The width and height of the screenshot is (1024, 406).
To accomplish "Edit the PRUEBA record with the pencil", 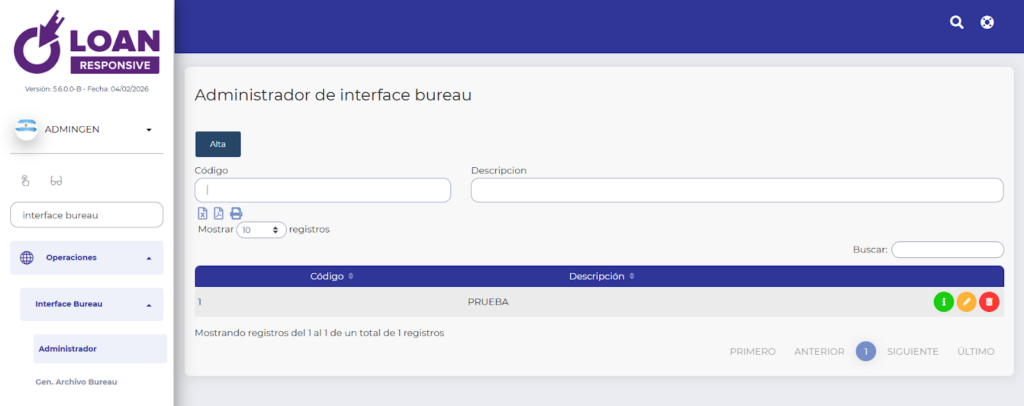I will tap(966, 302).
